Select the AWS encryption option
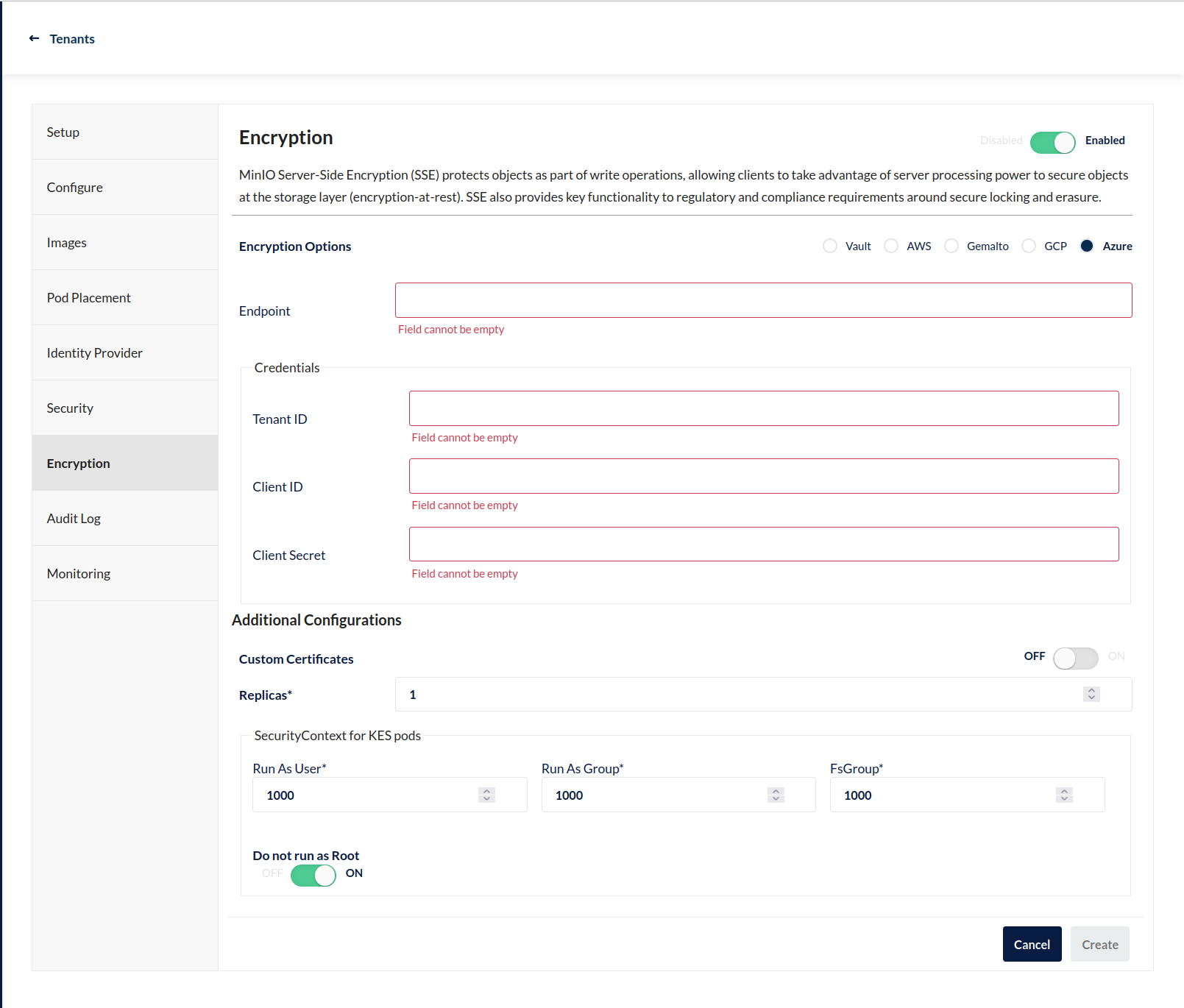Screen dimensions: 1184x1008 point(891,246)
